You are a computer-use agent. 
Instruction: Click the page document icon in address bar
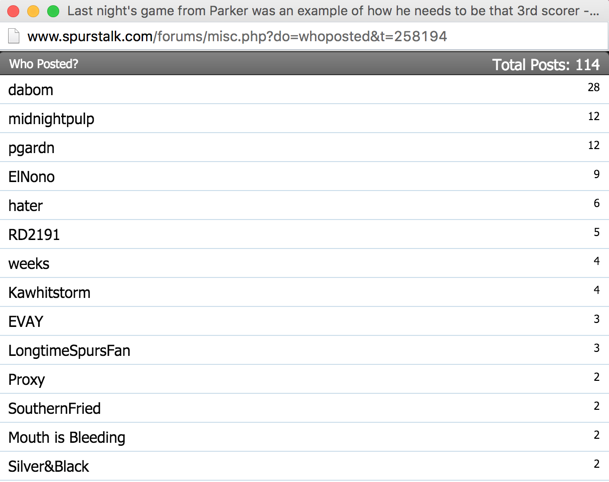click(14, 36)
